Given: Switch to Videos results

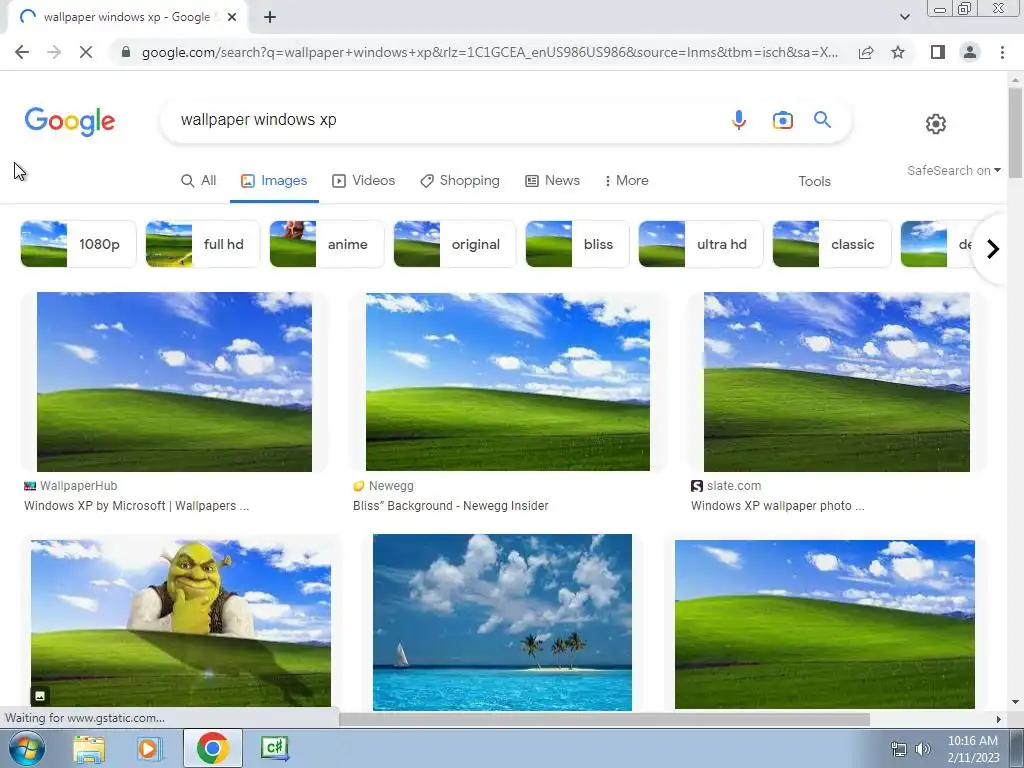Looking at the screenshot, I should click(x=364, y=181).
